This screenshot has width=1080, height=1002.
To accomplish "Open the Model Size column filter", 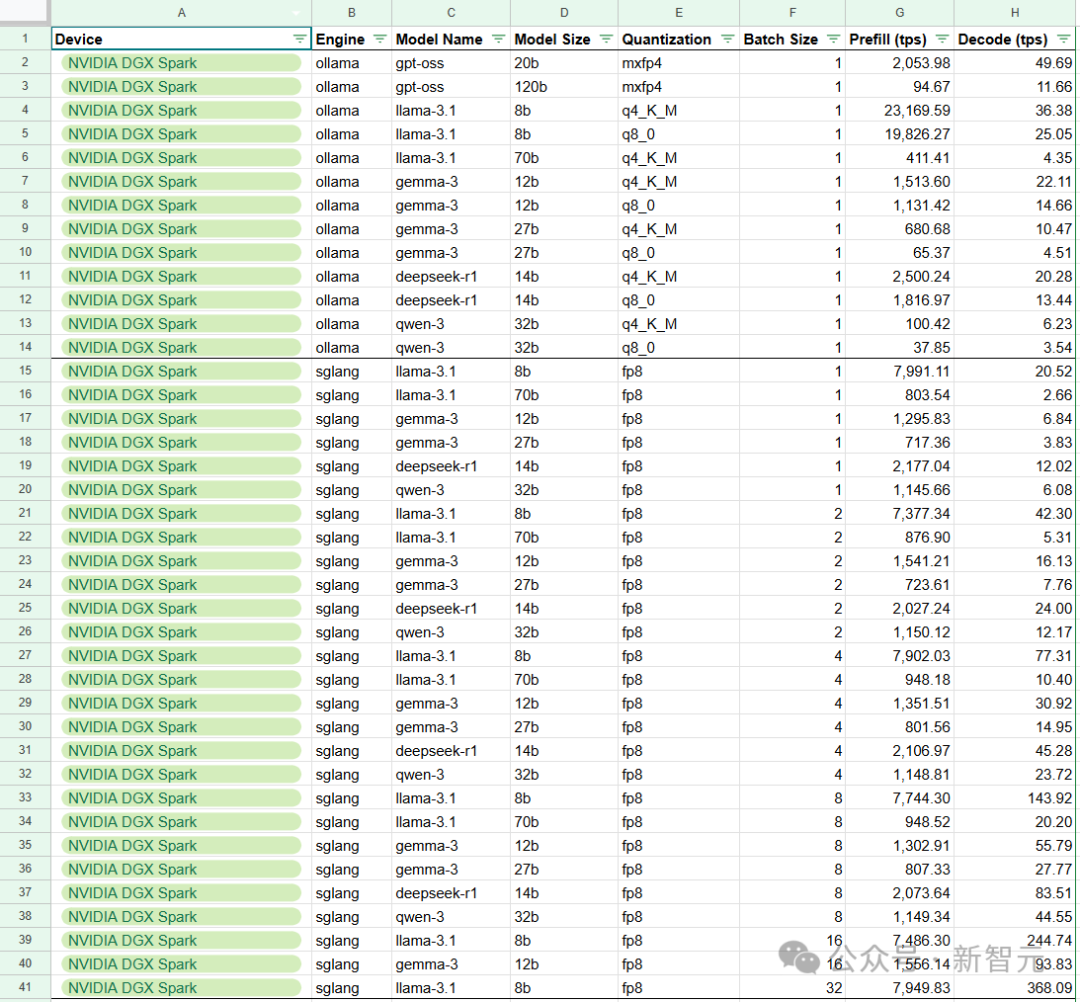I will [x=606, y=39].
